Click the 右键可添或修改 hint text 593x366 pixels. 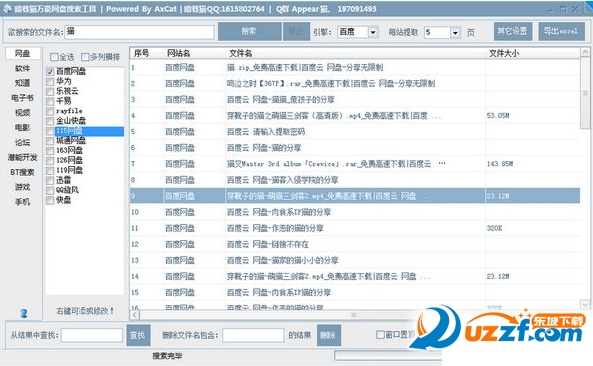(x=85, y=311)
